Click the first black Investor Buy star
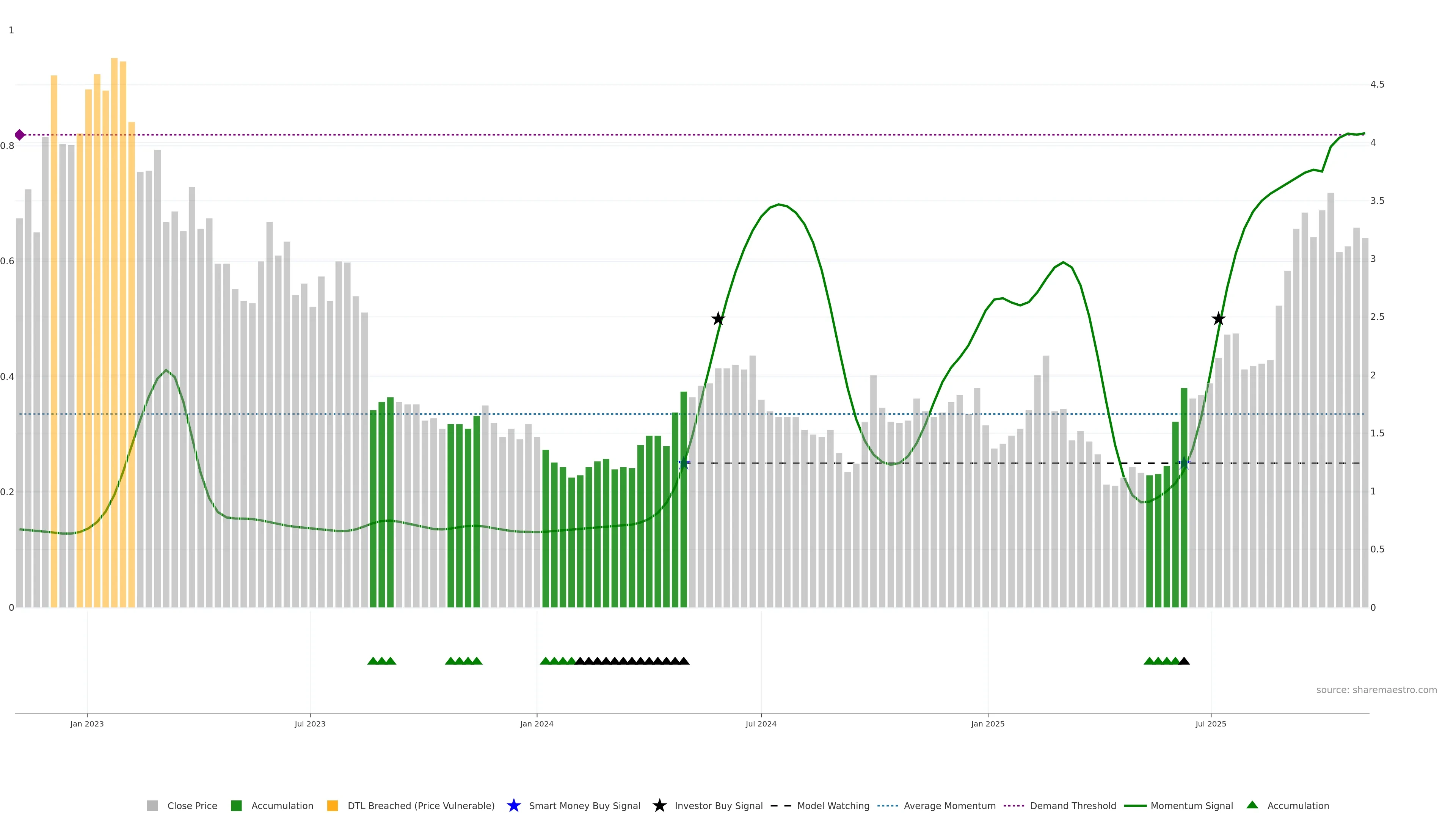The width and height of the screenshot is (1456, 819). 718,319
